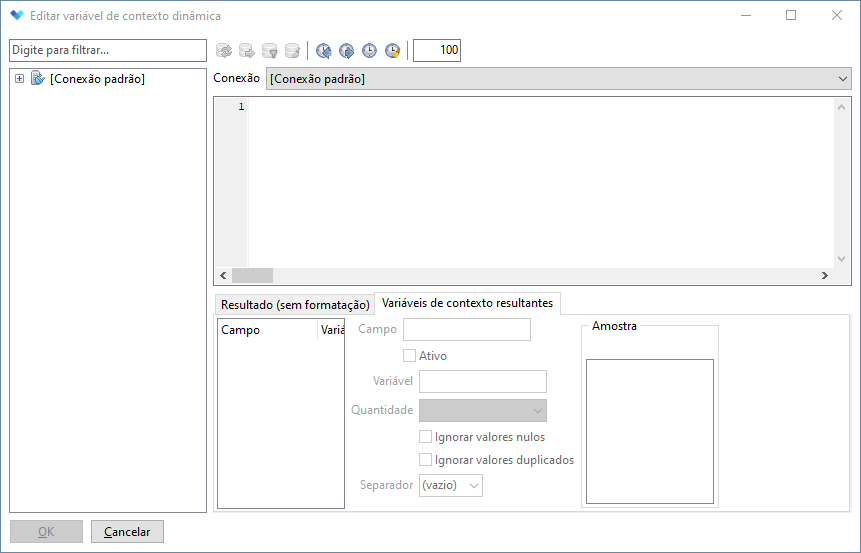Click the editor scroll up arrow
The image size is (861, 553).
[x=841, y=108]
